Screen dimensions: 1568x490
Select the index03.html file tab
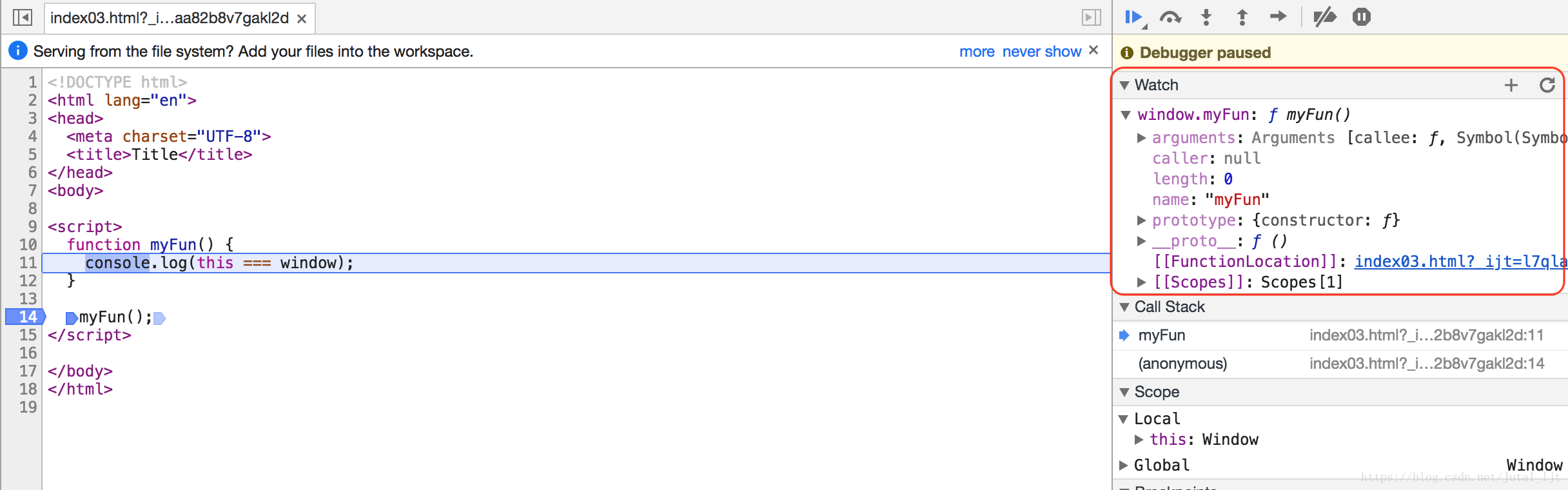(x=170, y=18)
